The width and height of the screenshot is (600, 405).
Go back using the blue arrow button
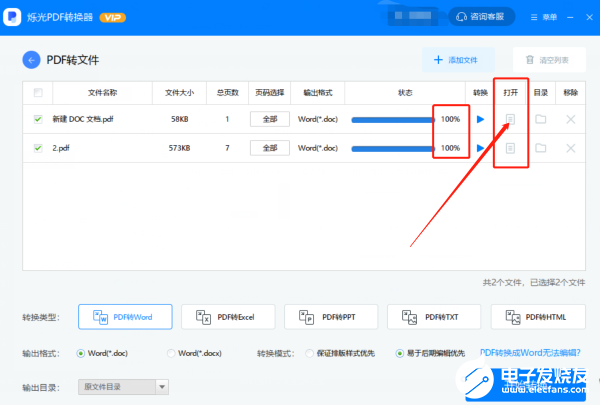click(x=31, y=60)
